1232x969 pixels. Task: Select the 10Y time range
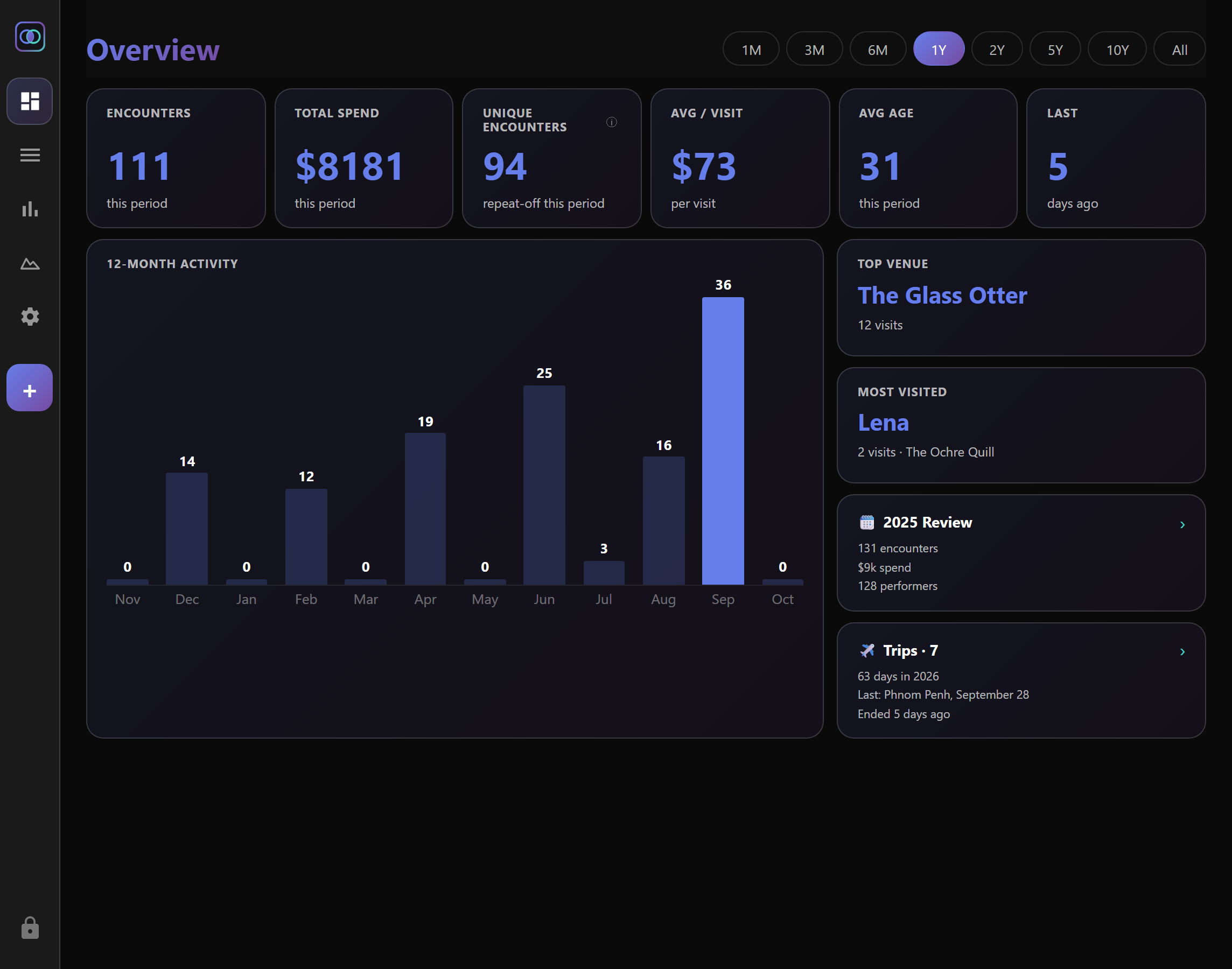point(1117,50)
